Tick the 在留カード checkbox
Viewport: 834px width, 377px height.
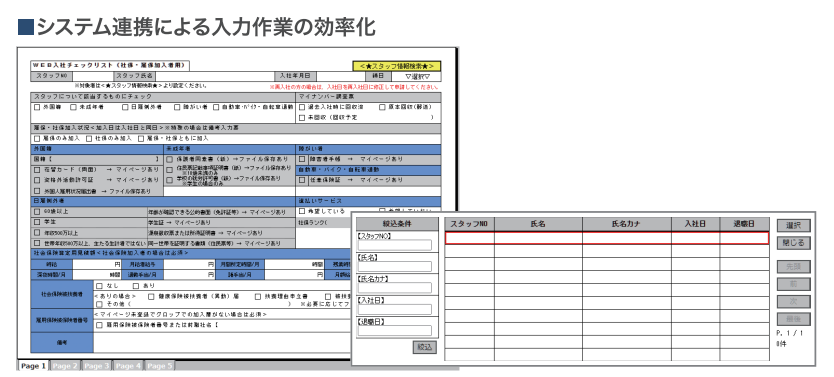tap(37, 170)
